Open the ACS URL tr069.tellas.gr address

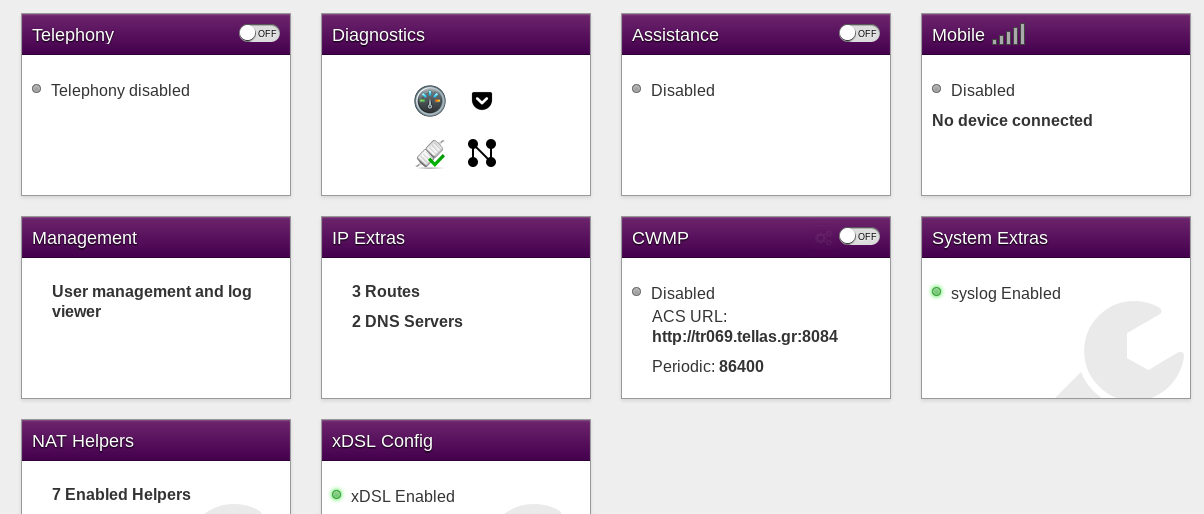[745, 337]
